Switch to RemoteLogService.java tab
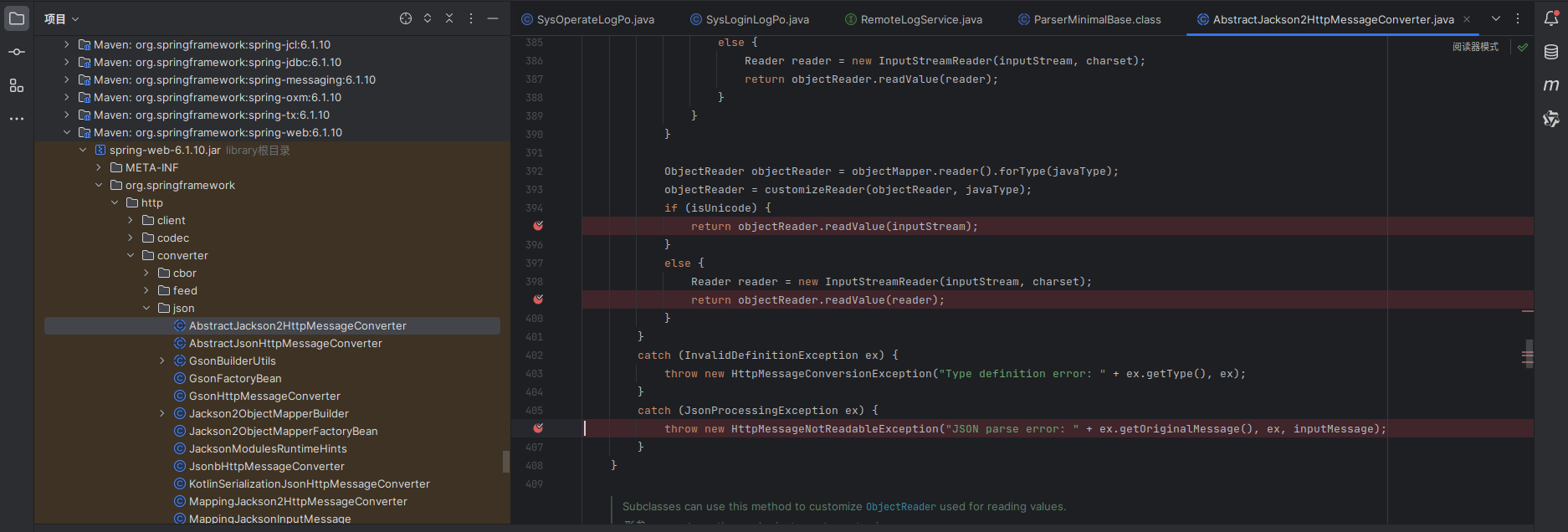1568x532 pixels. click(x=913, y=19)
